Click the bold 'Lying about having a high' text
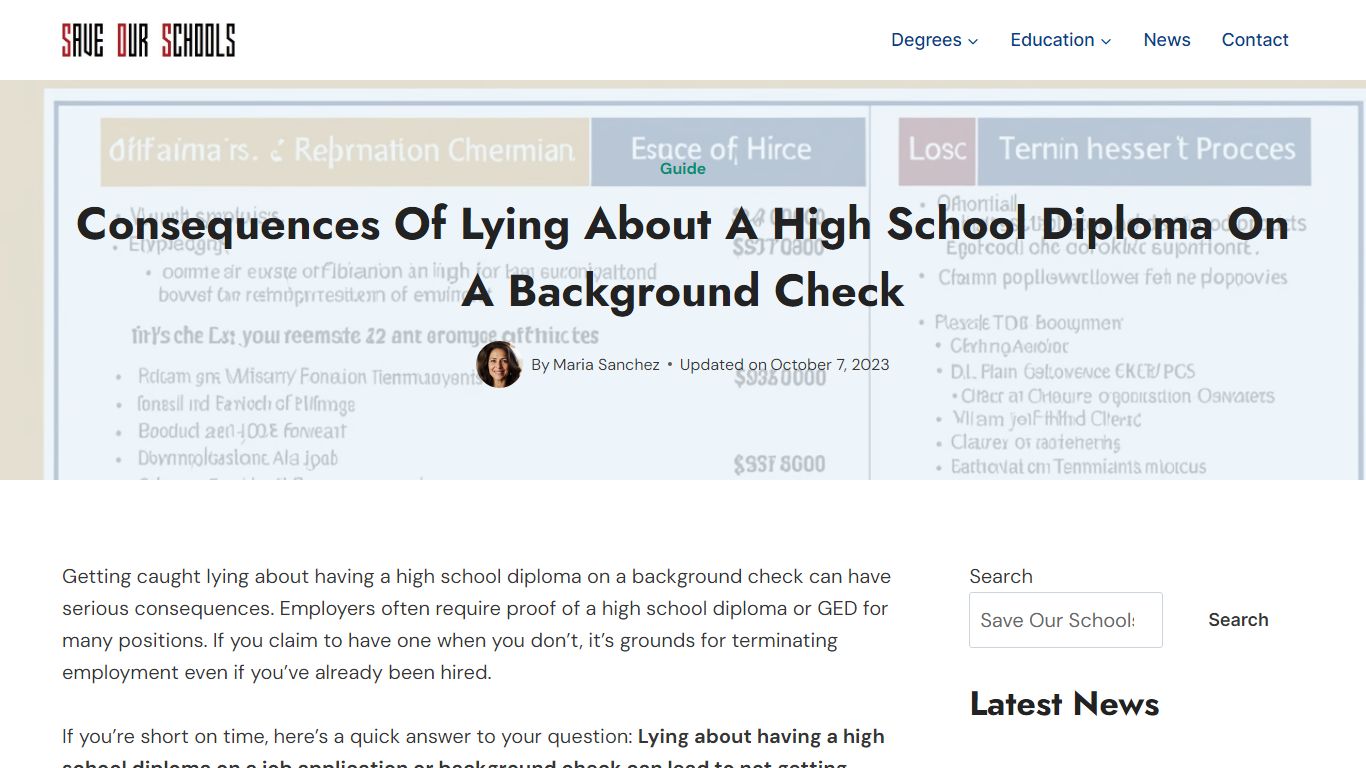The width and height of the screenshot is (1366, 768). click(761, 736)
